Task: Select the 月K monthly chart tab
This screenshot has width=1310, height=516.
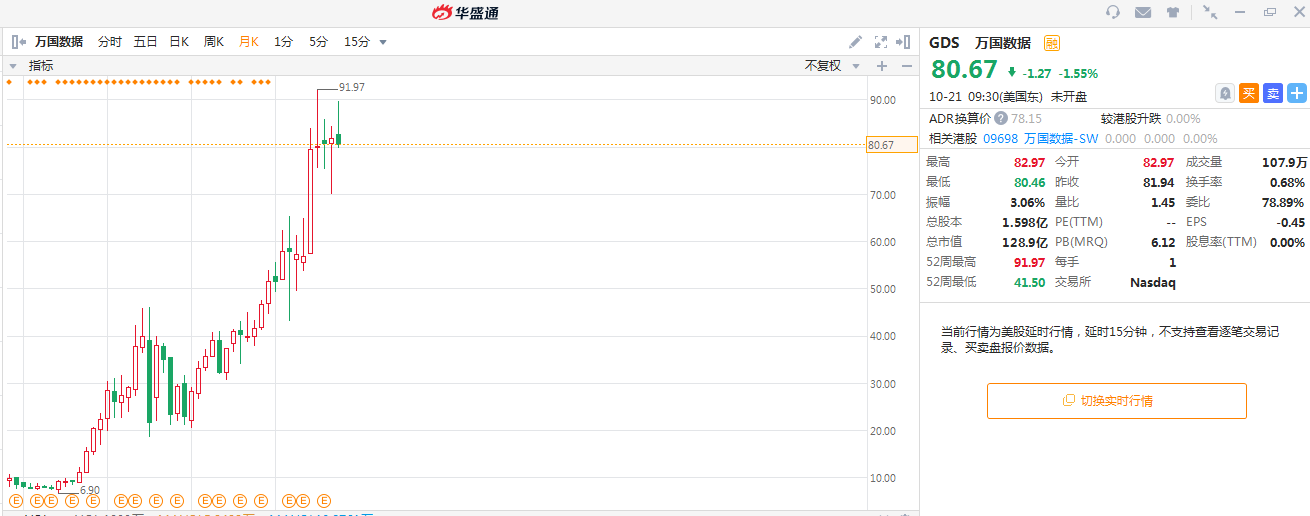Action: [x=248, y=42]
